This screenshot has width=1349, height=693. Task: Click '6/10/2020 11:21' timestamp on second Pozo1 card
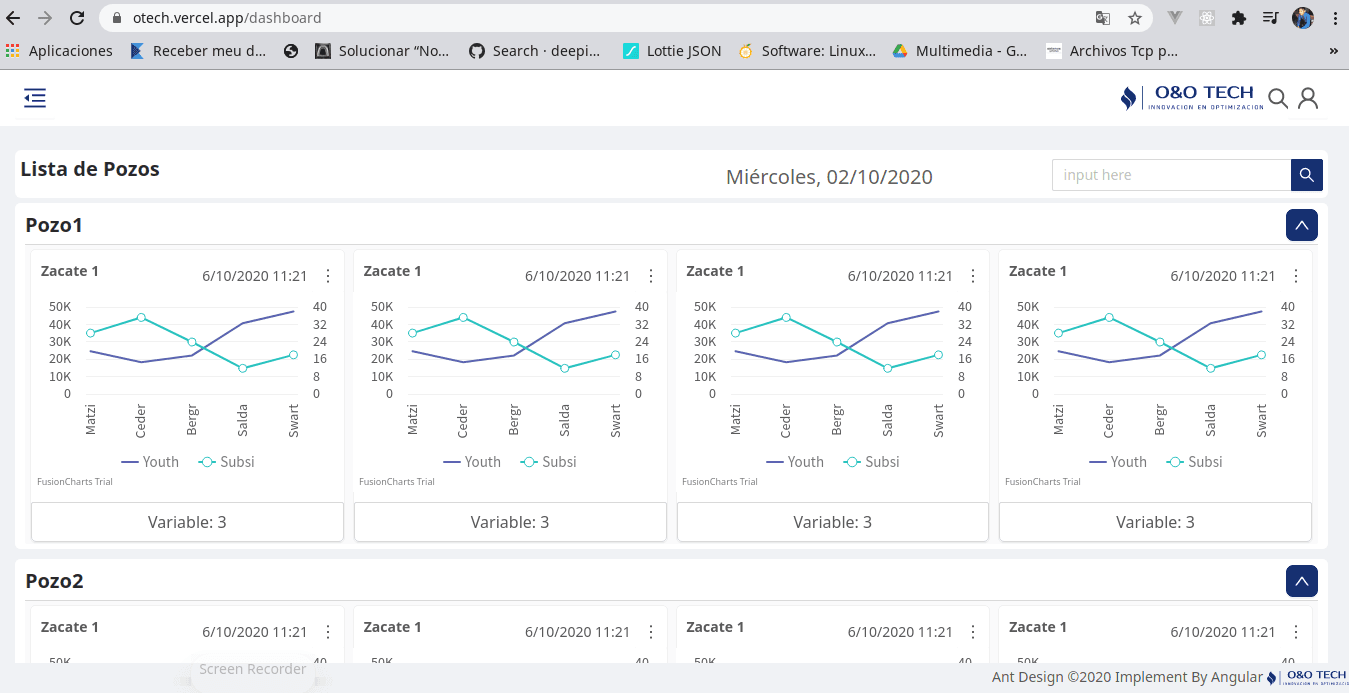(577, 276)
